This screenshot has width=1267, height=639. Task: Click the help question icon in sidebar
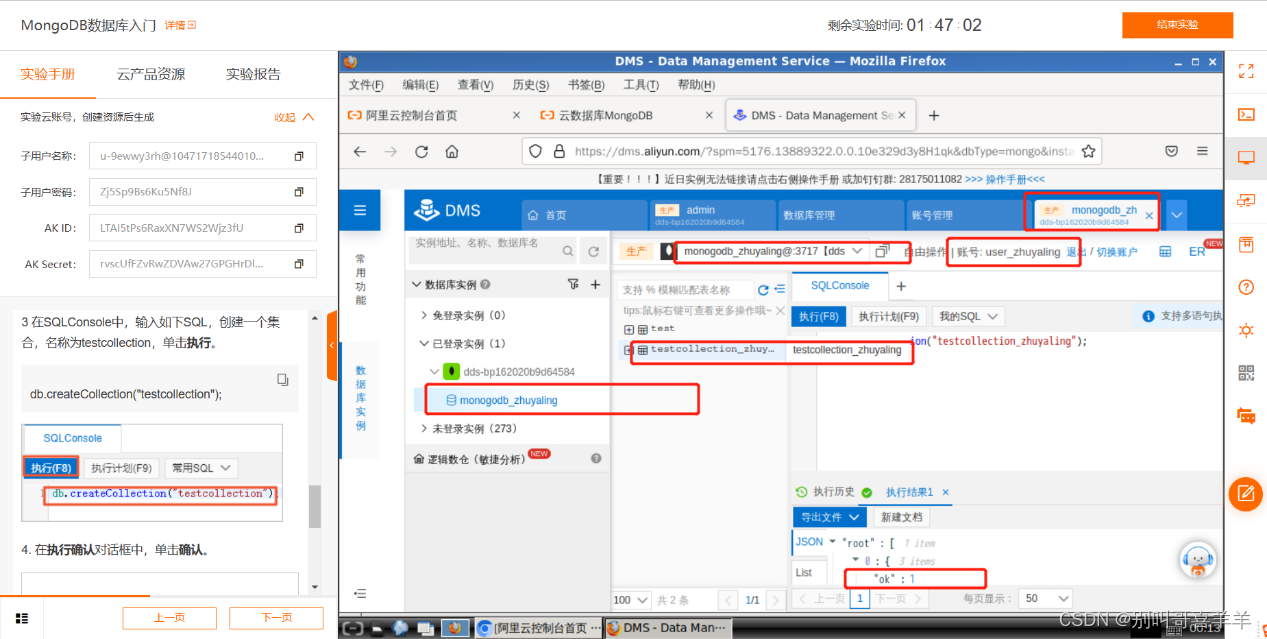click(1246, 287)
